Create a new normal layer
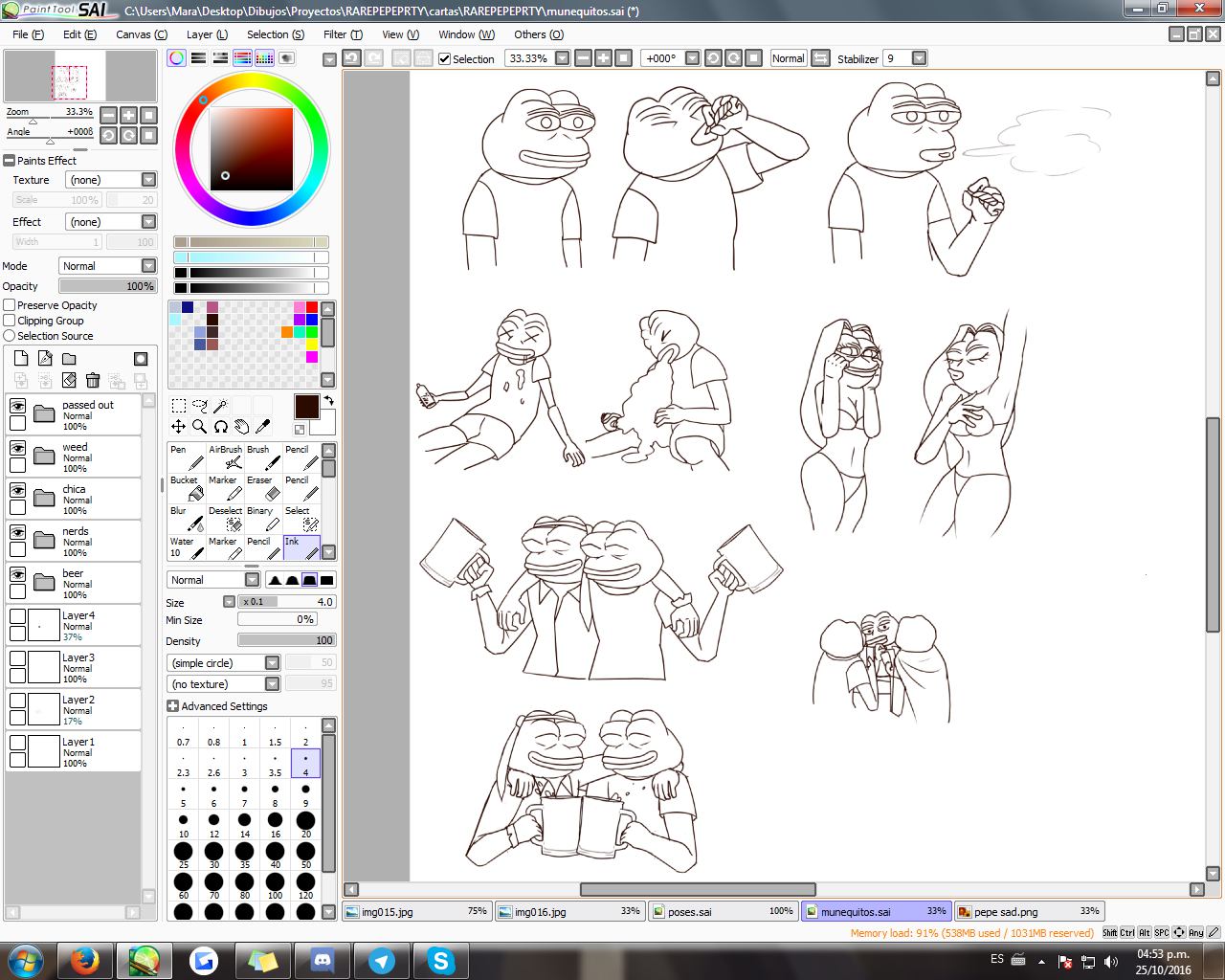Screen dimensions: 1225x980 (x=21, y=359)
